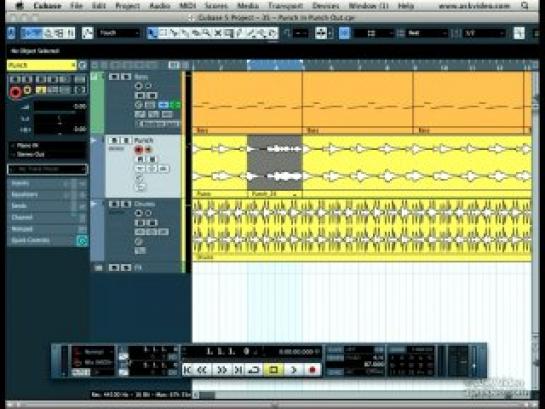
Task: Click the automation mode icon beside Touch
Action: coord(88,33)
